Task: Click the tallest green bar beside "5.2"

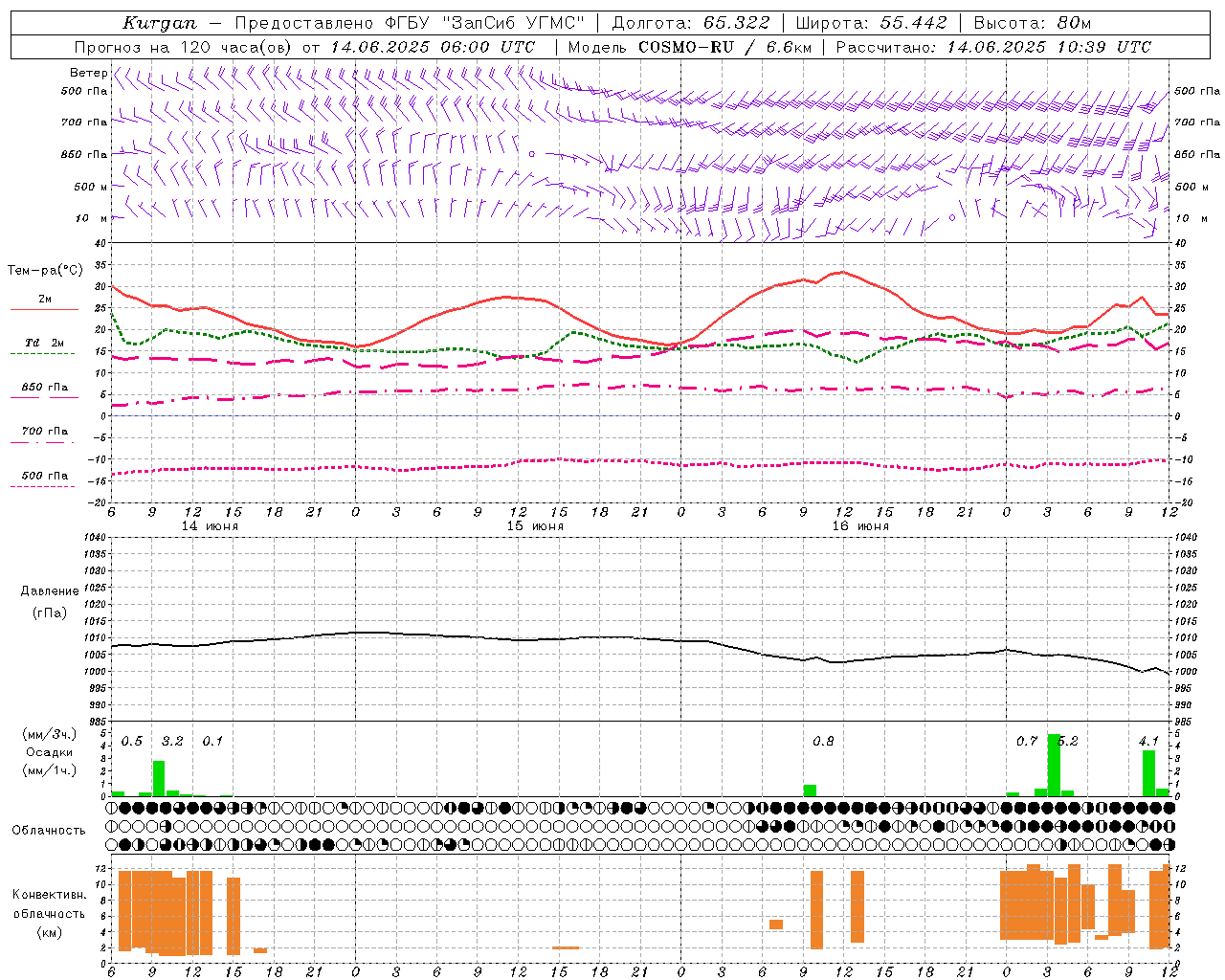Action: 1054,766
